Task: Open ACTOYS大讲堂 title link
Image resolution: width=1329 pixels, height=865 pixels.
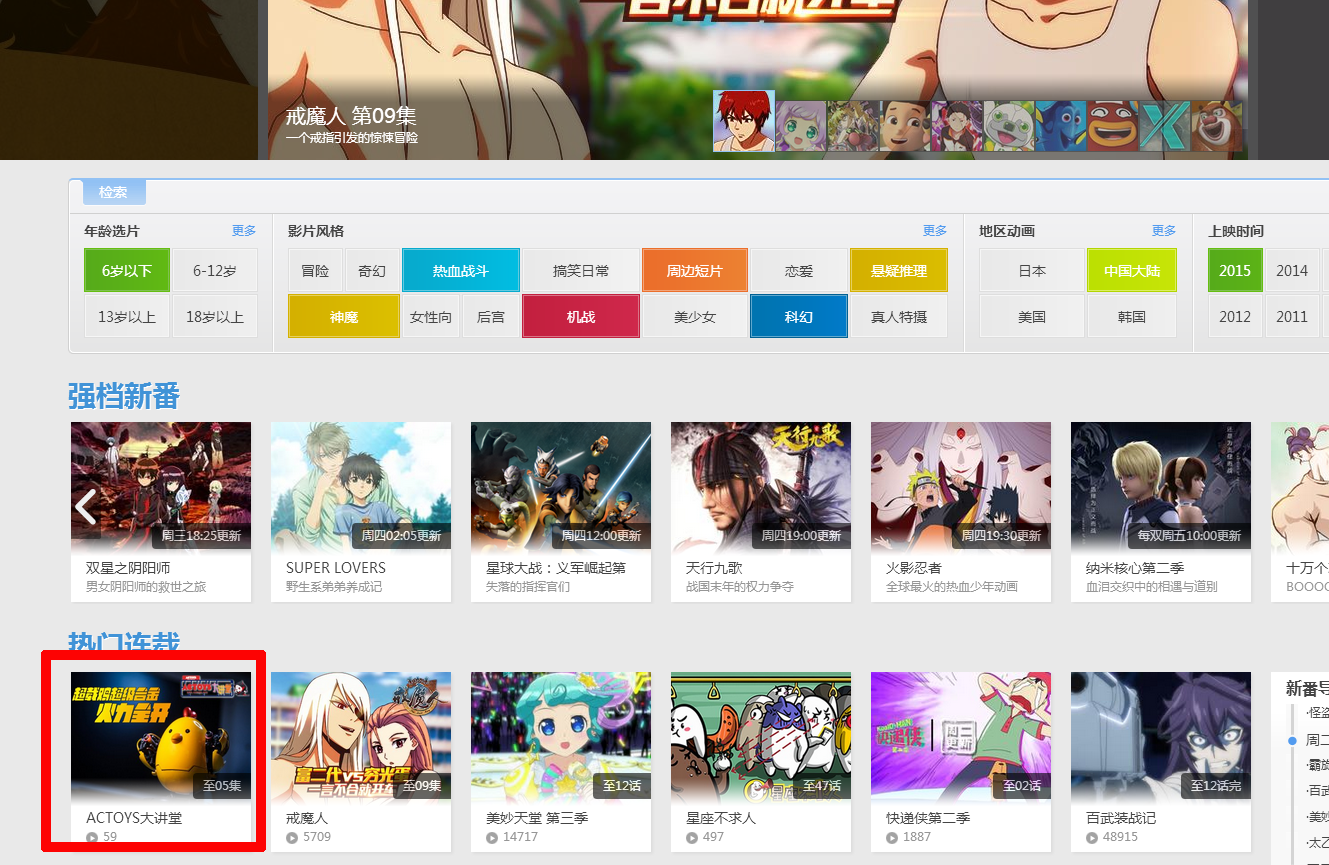Action: [x=134, y=818]
